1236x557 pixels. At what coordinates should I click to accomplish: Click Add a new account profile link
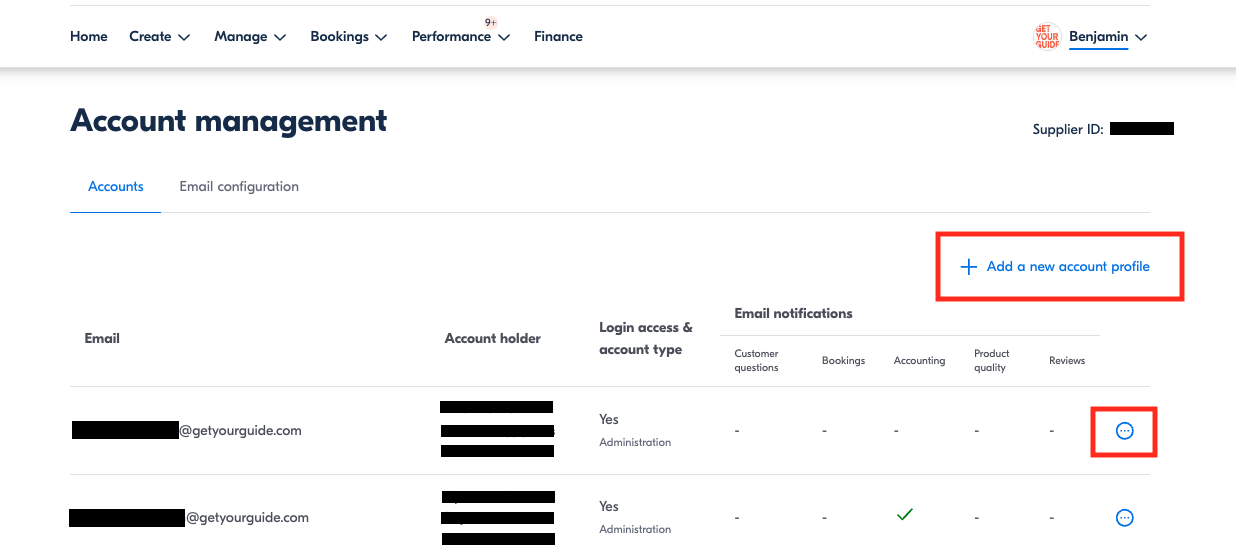point(1067,267)
